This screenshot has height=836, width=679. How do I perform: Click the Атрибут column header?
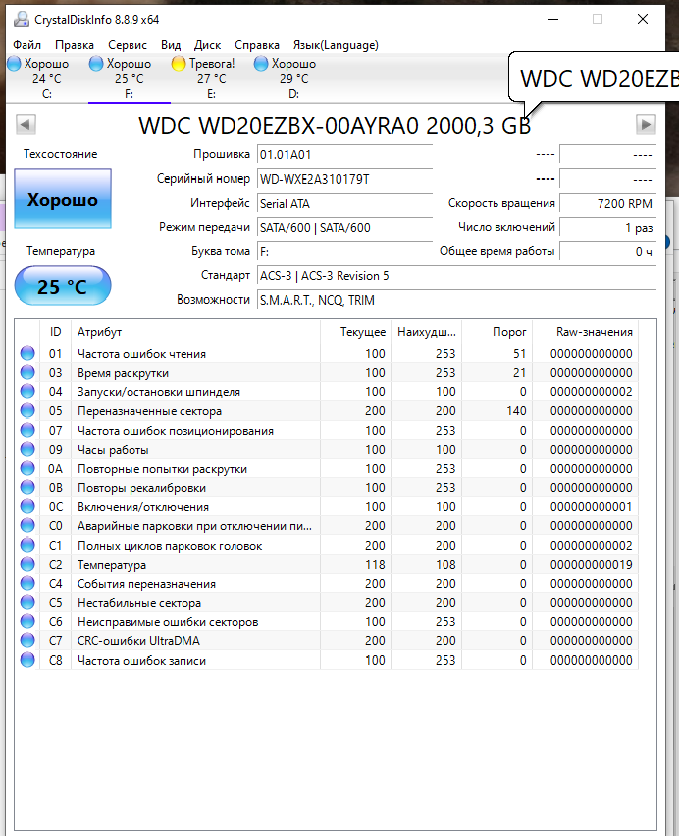196,332
